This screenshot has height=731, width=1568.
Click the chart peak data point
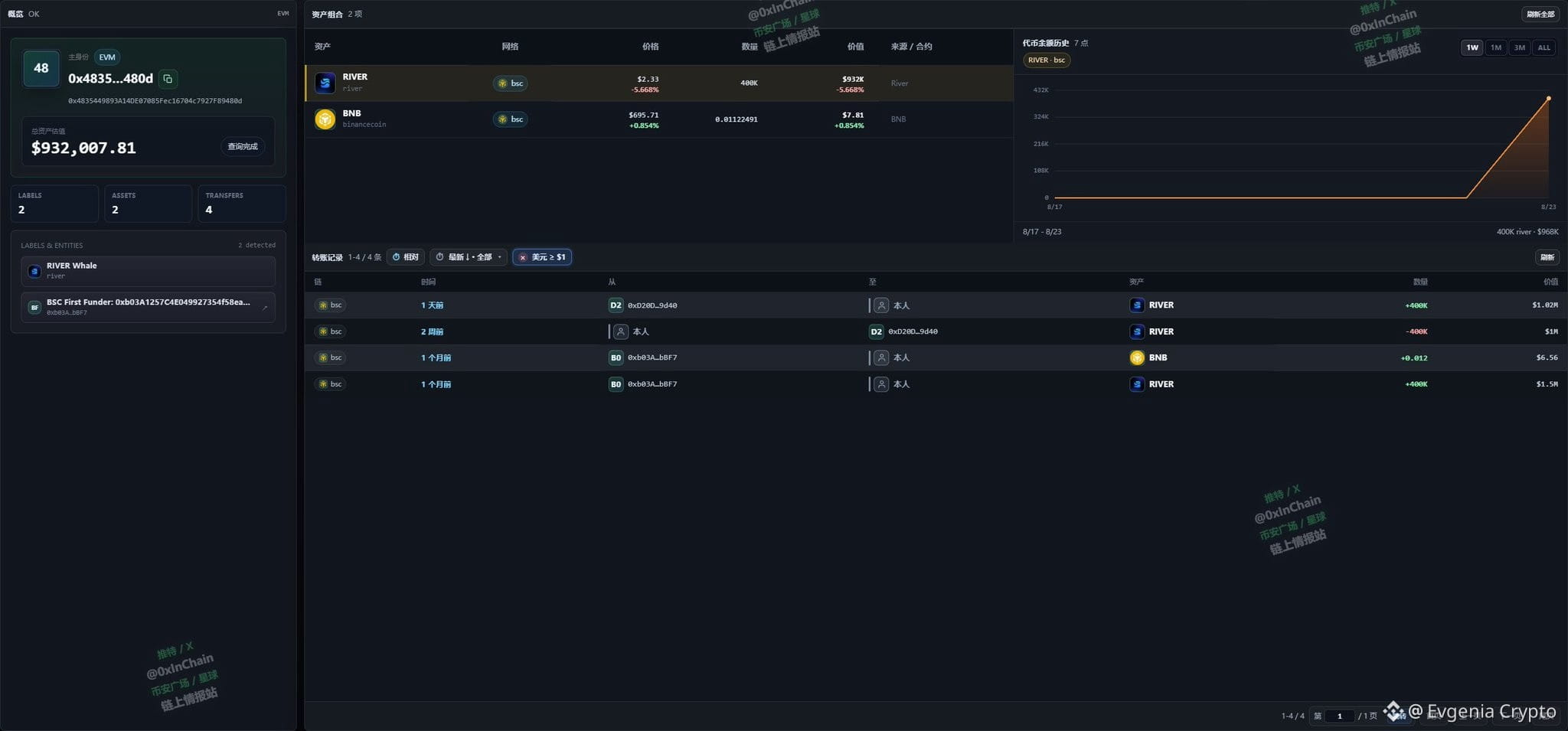[x=1548, y=98]
